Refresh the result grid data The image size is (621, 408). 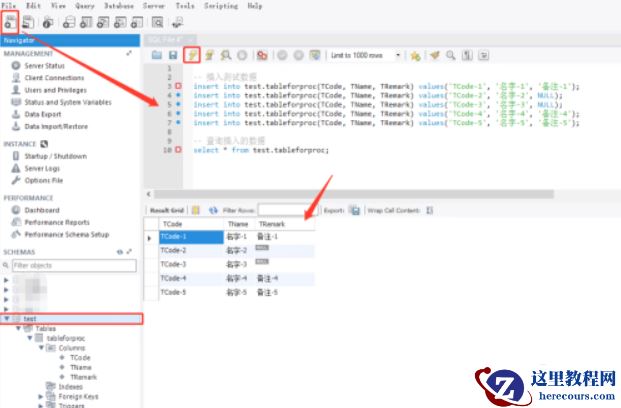click(213, 210)
